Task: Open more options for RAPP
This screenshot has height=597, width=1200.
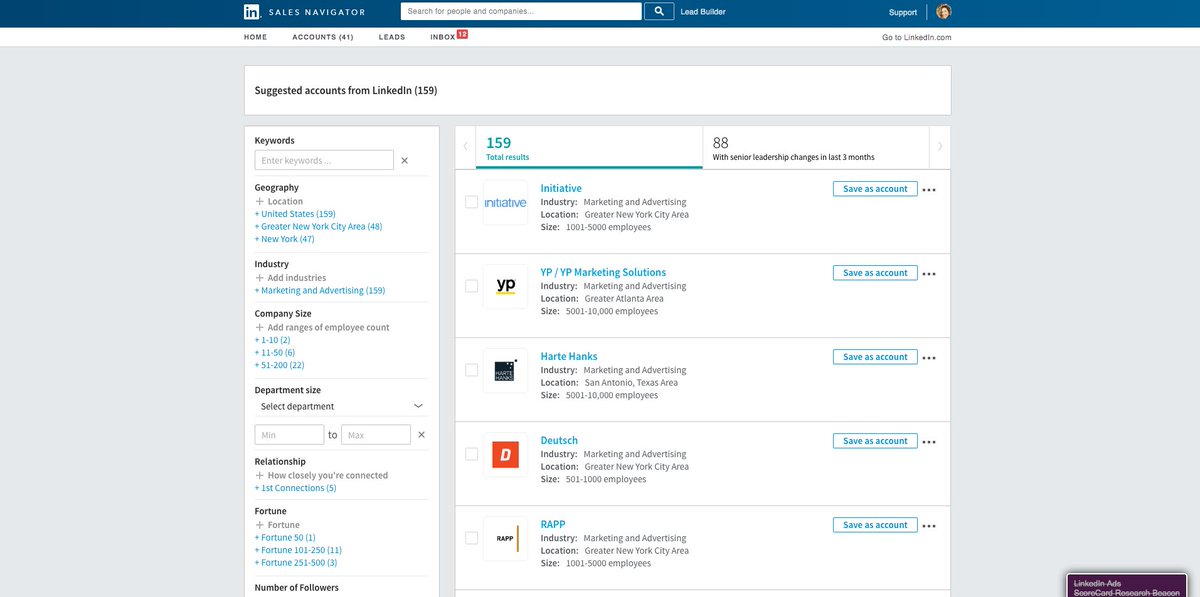Action: (929, 526)
